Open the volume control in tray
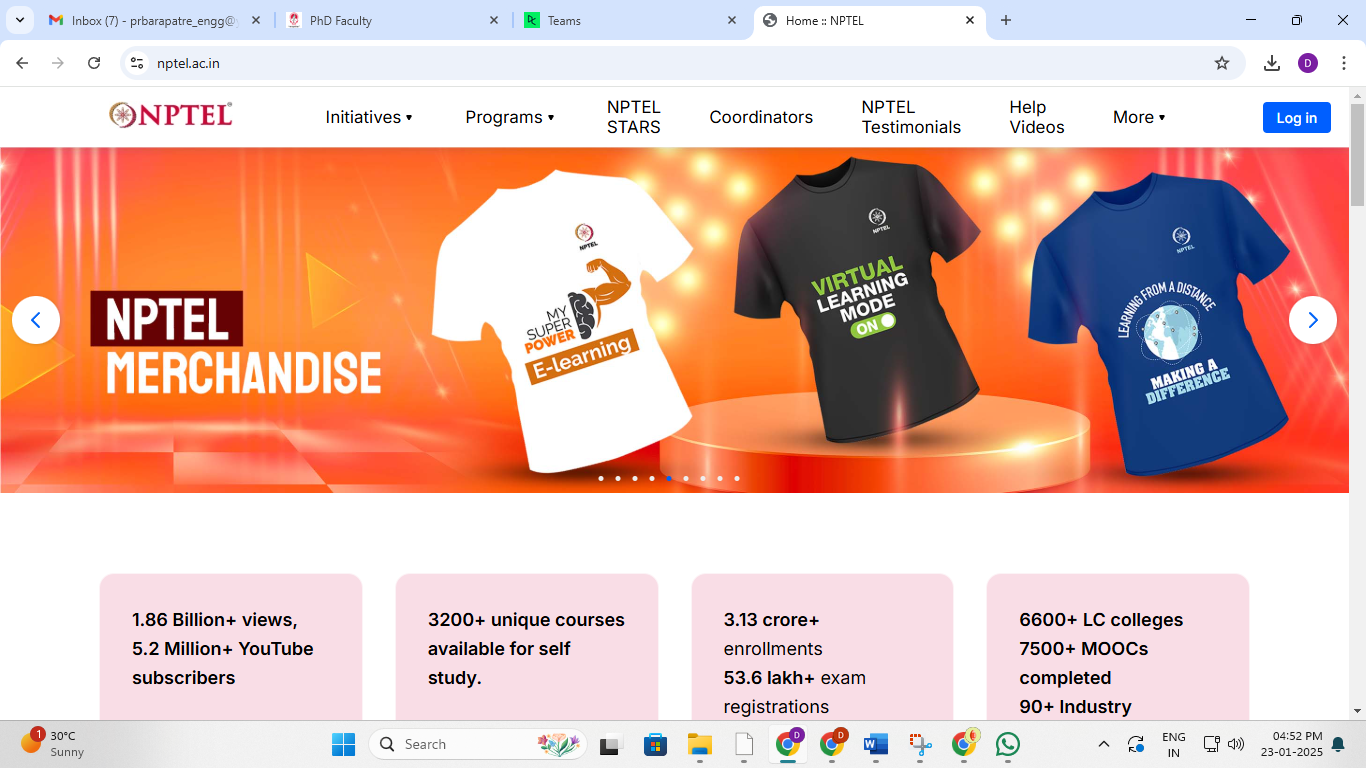 [1236, 744]
